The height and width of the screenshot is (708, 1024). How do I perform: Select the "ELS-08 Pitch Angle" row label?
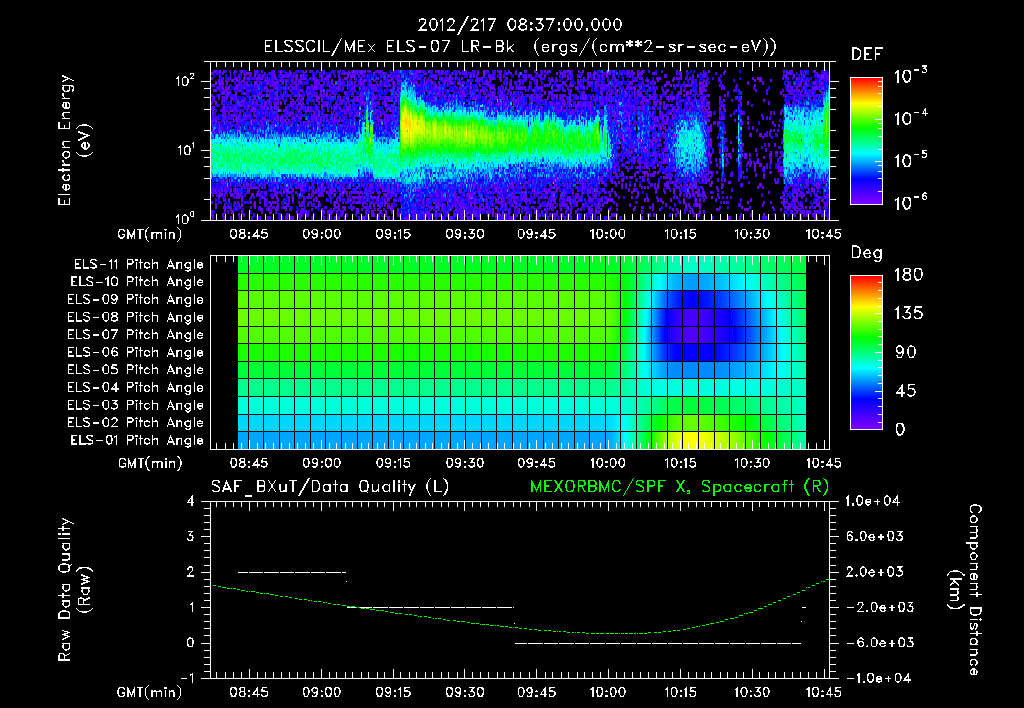click(x=136, y=317)
